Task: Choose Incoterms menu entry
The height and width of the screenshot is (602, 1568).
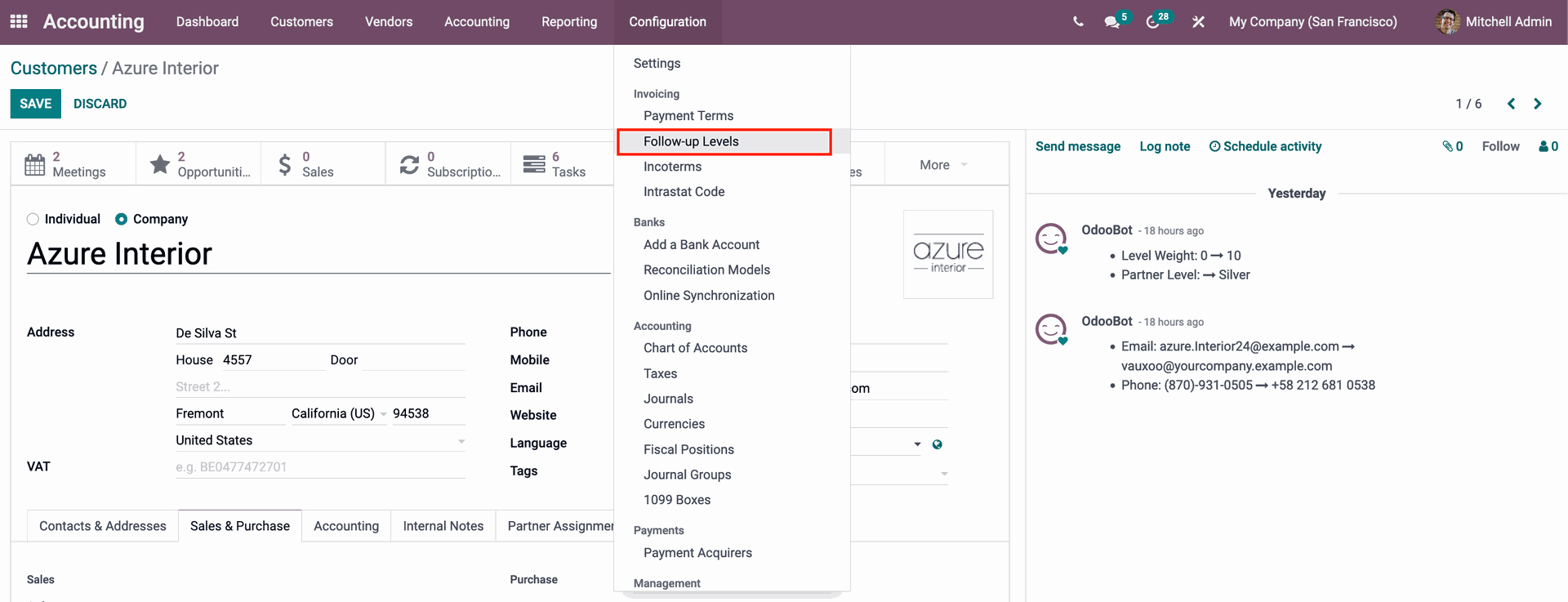Action: [672, 167]
